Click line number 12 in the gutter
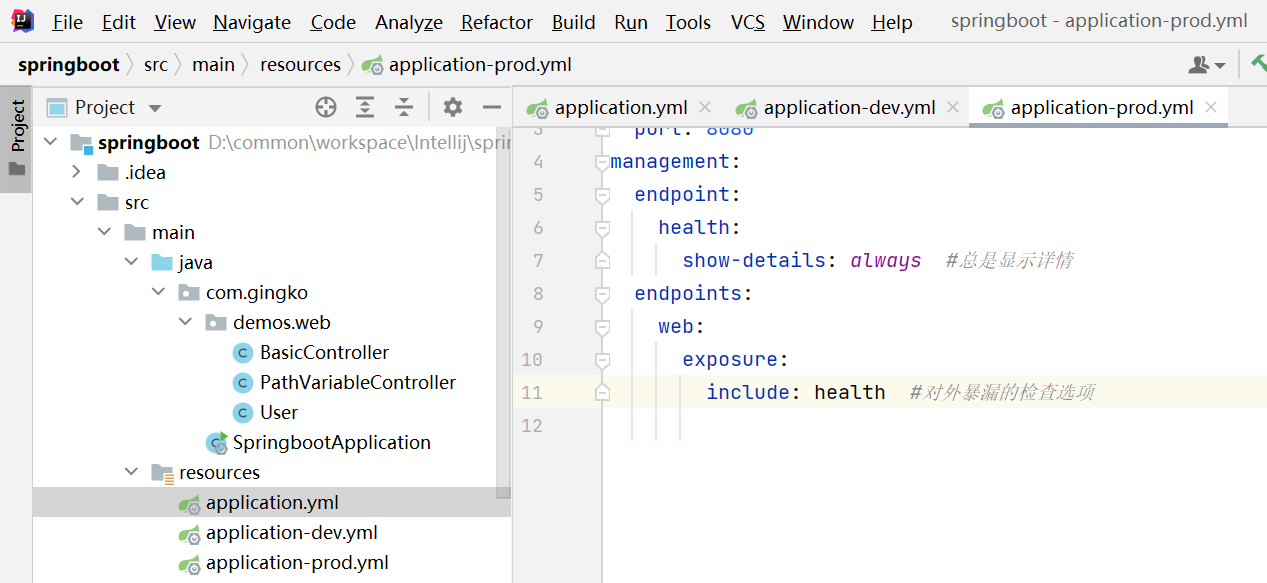The height and width of the screenshot is (583, 1267). (x=532, y=425)
